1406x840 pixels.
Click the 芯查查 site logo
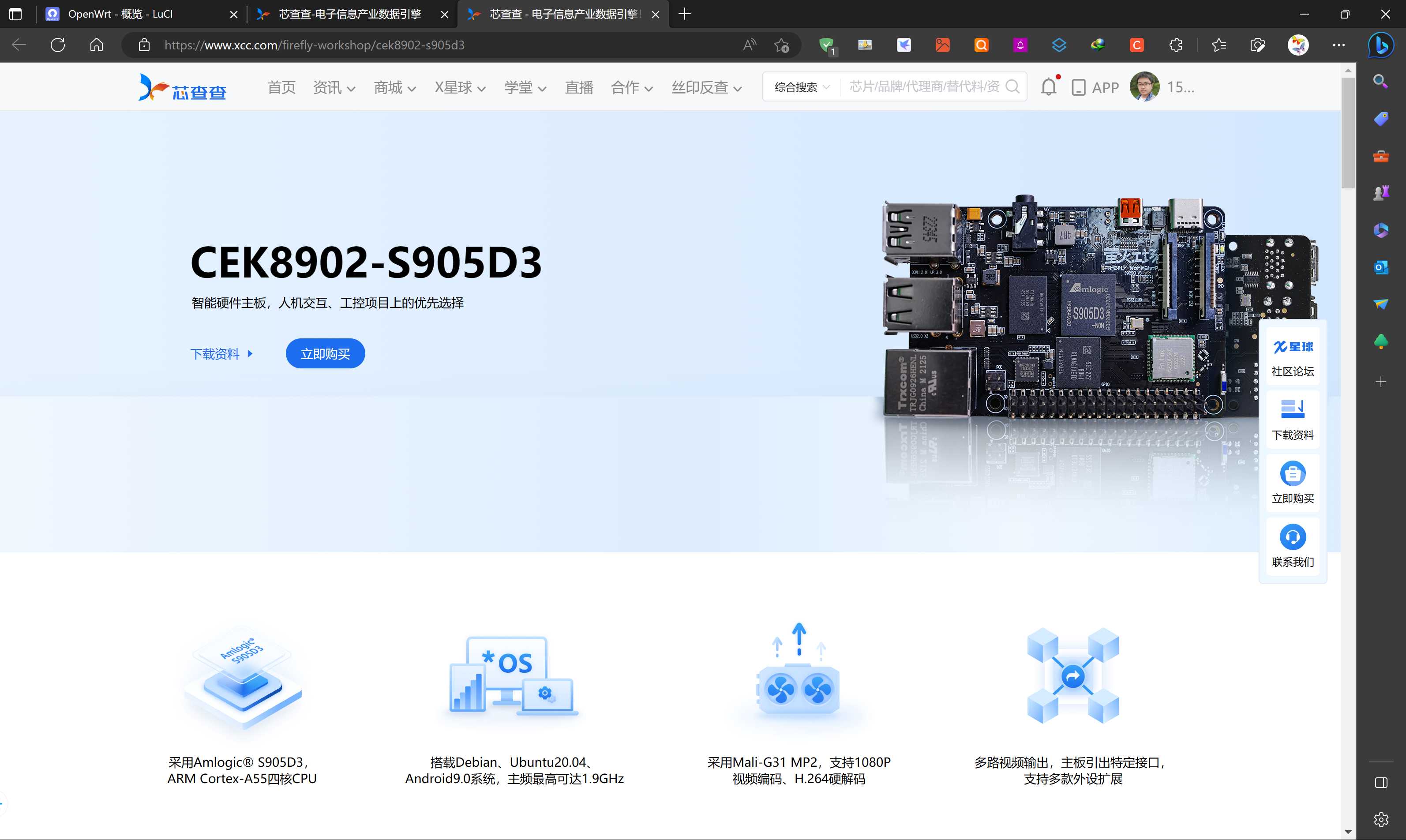click(x=182, y=88)
